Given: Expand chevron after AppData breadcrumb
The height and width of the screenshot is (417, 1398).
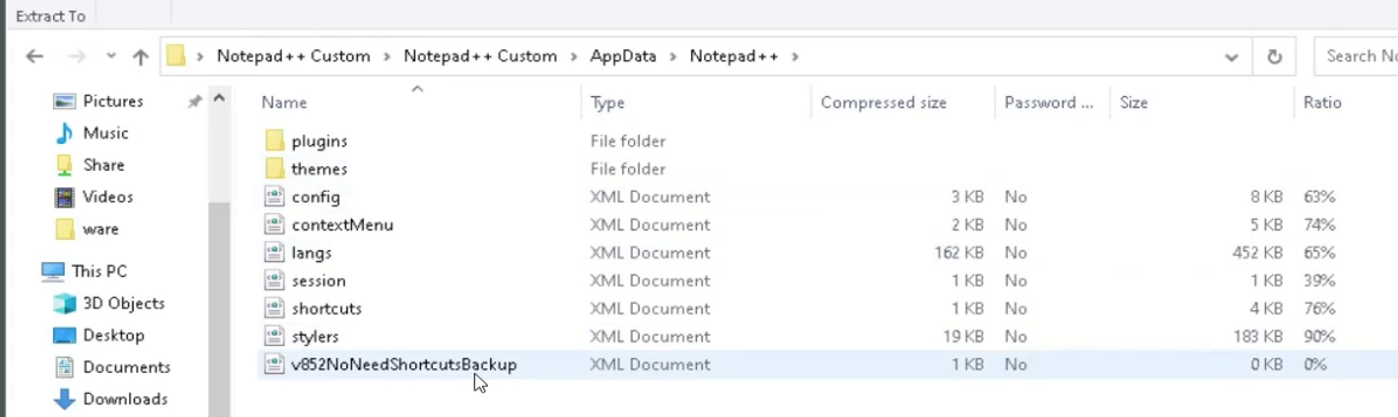Looking at the screenshot, I should (673, 57).
